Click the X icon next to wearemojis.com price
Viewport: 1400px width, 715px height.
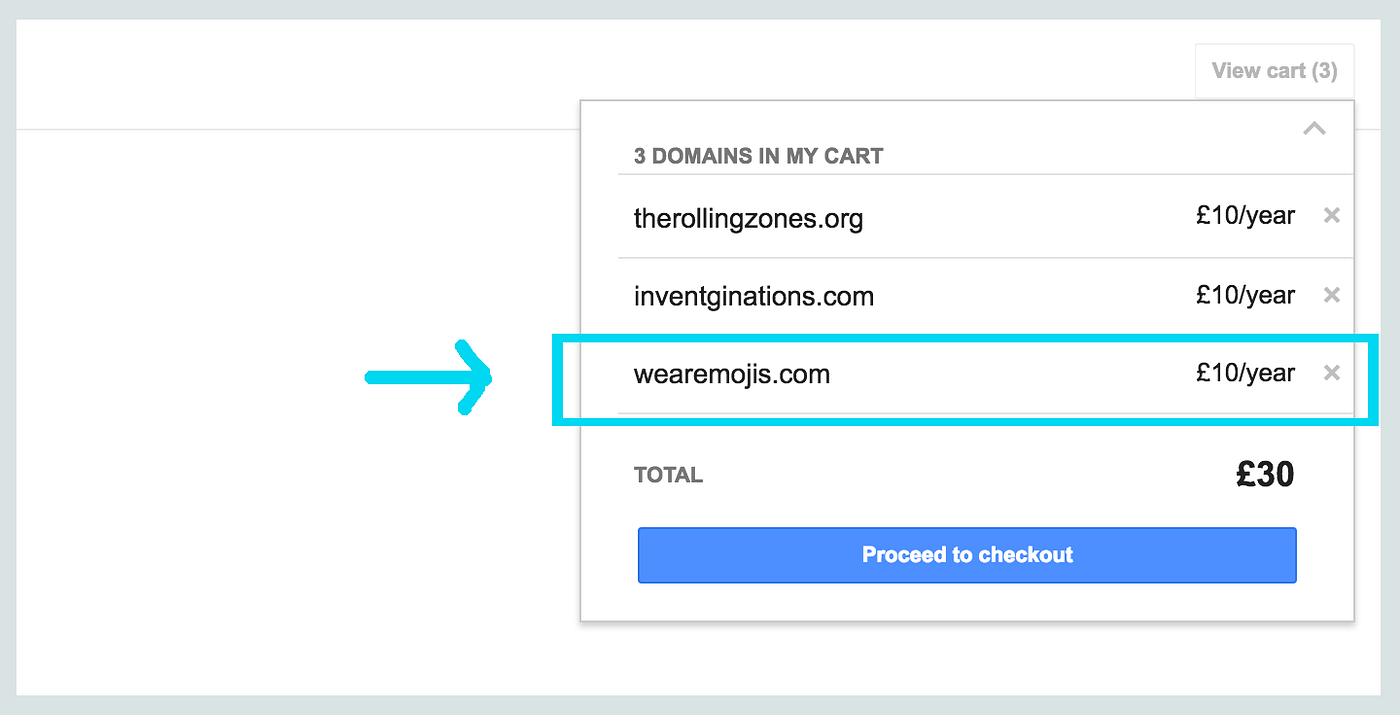click(x=1332, y=372)
